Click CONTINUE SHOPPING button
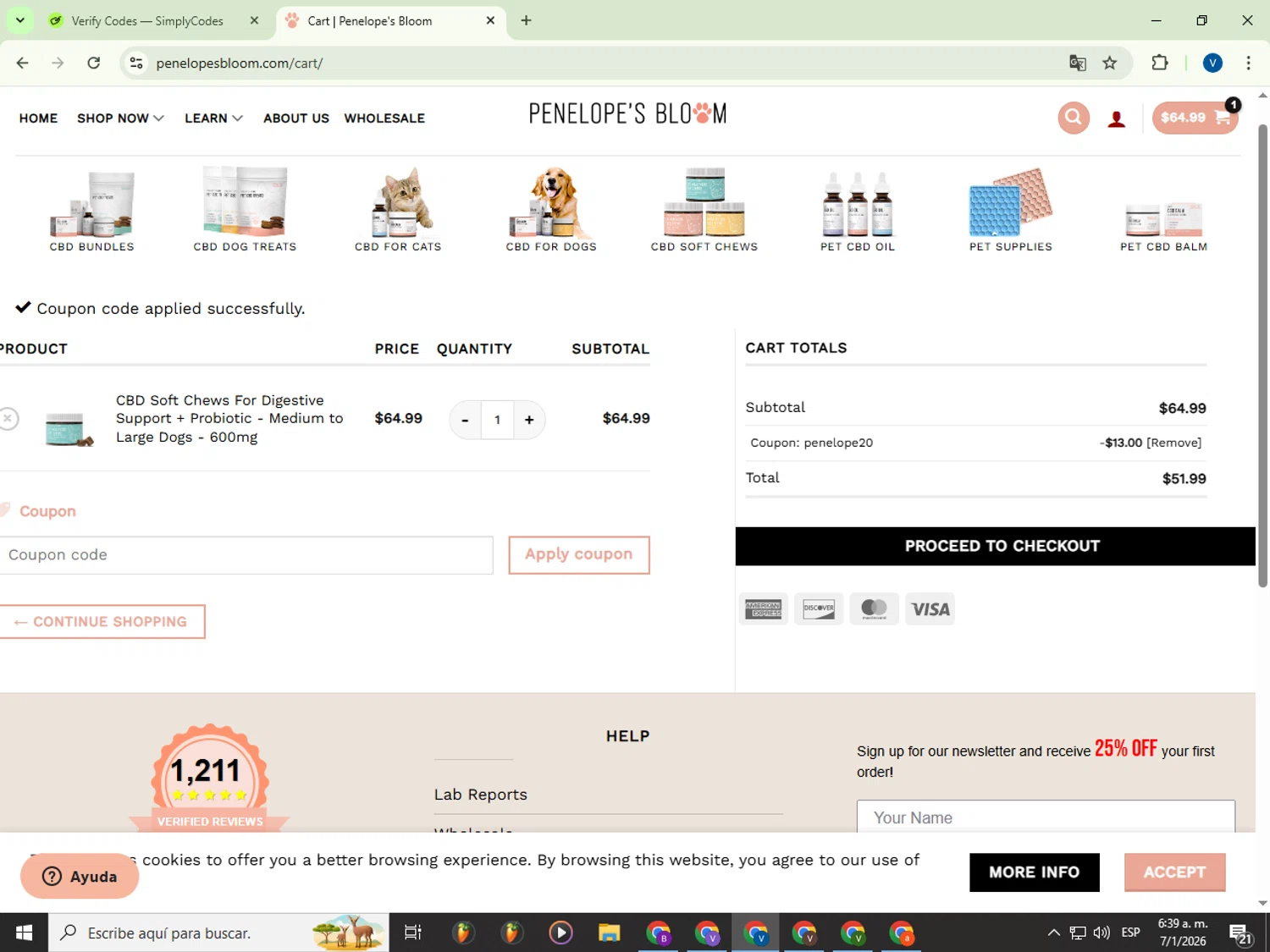Screen dimensions: 1270x952 click(102, 622)
